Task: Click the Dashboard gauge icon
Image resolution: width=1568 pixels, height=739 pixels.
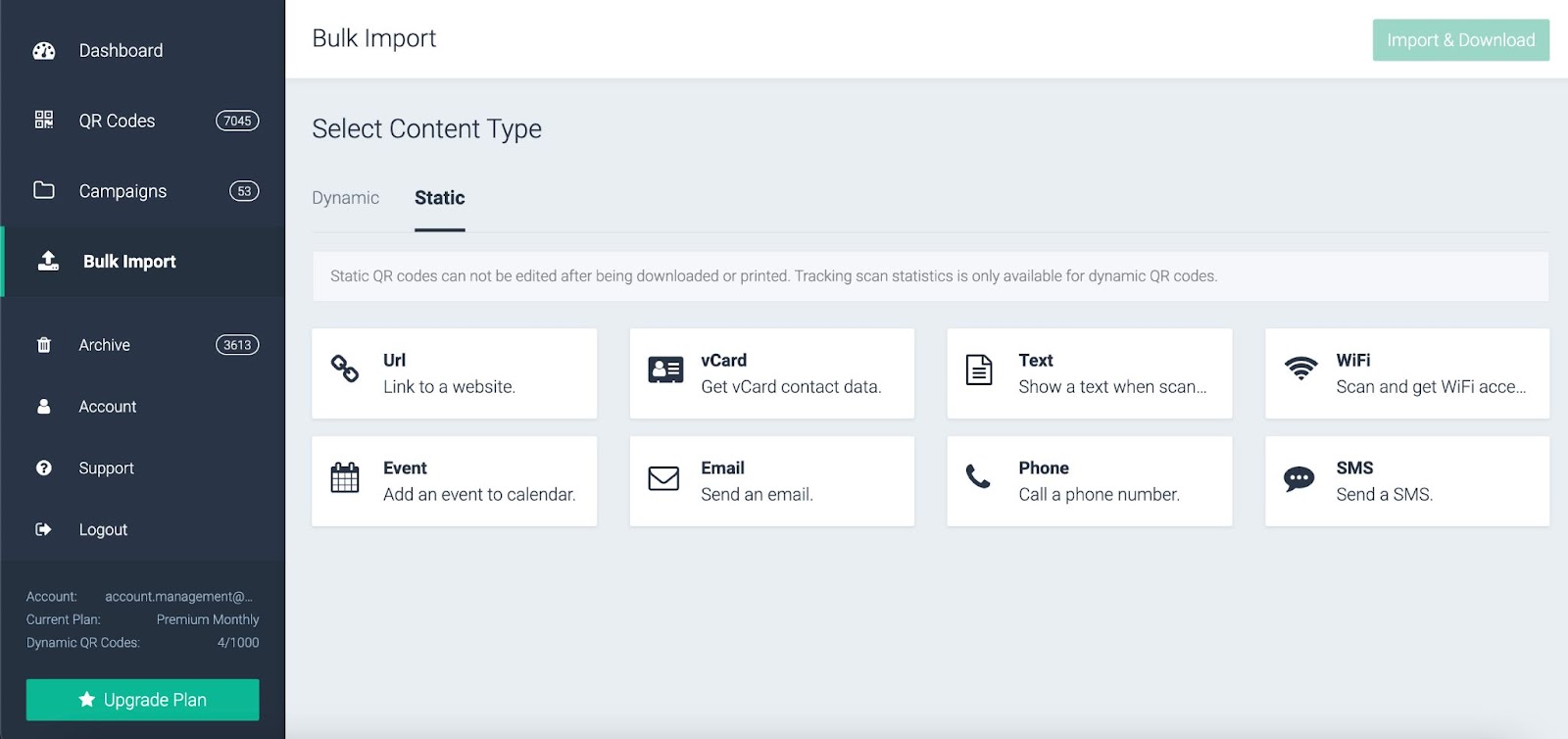Action: coord(44,51)
